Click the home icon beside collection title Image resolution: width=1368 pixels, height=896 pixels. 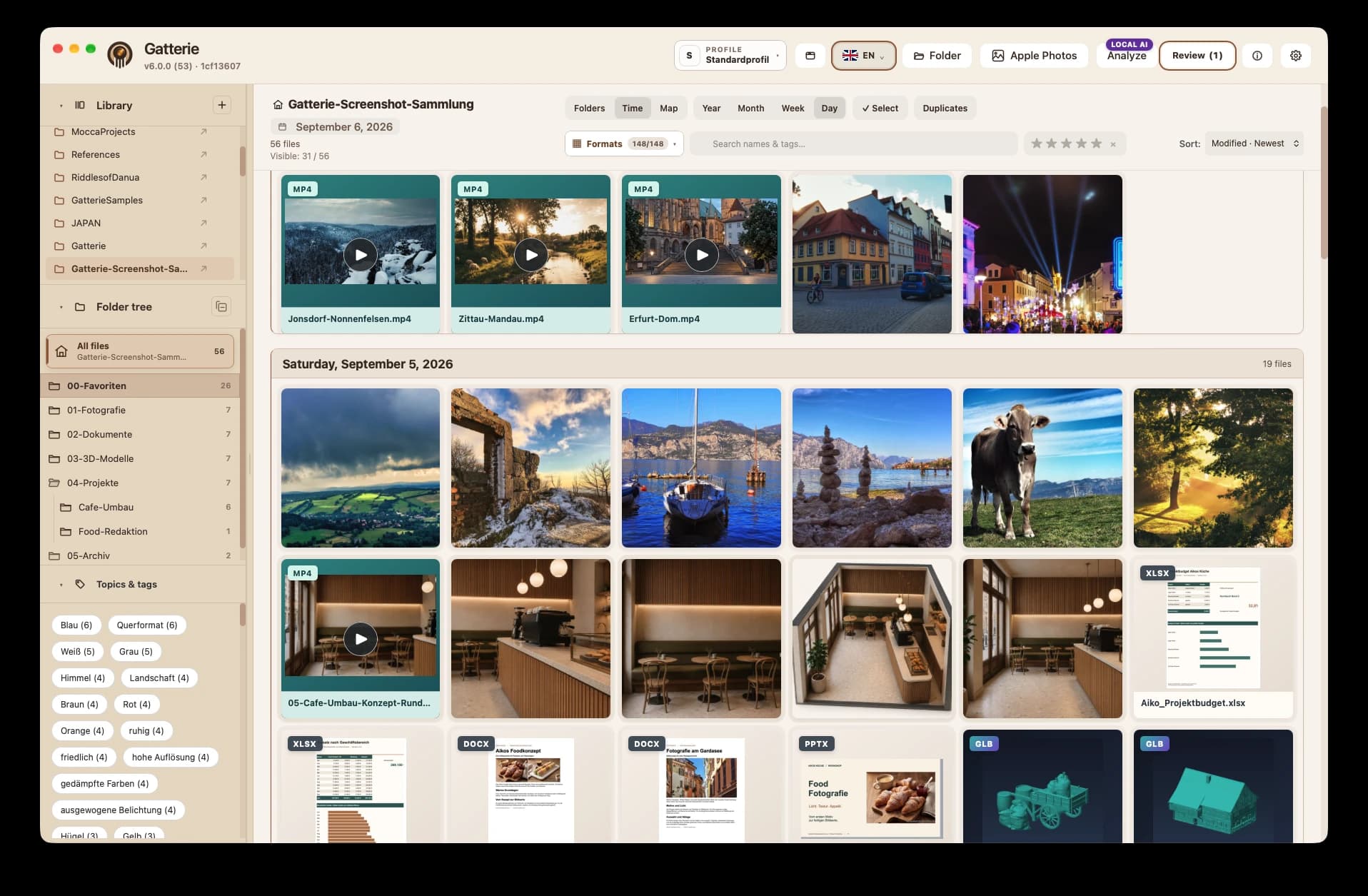278,104
